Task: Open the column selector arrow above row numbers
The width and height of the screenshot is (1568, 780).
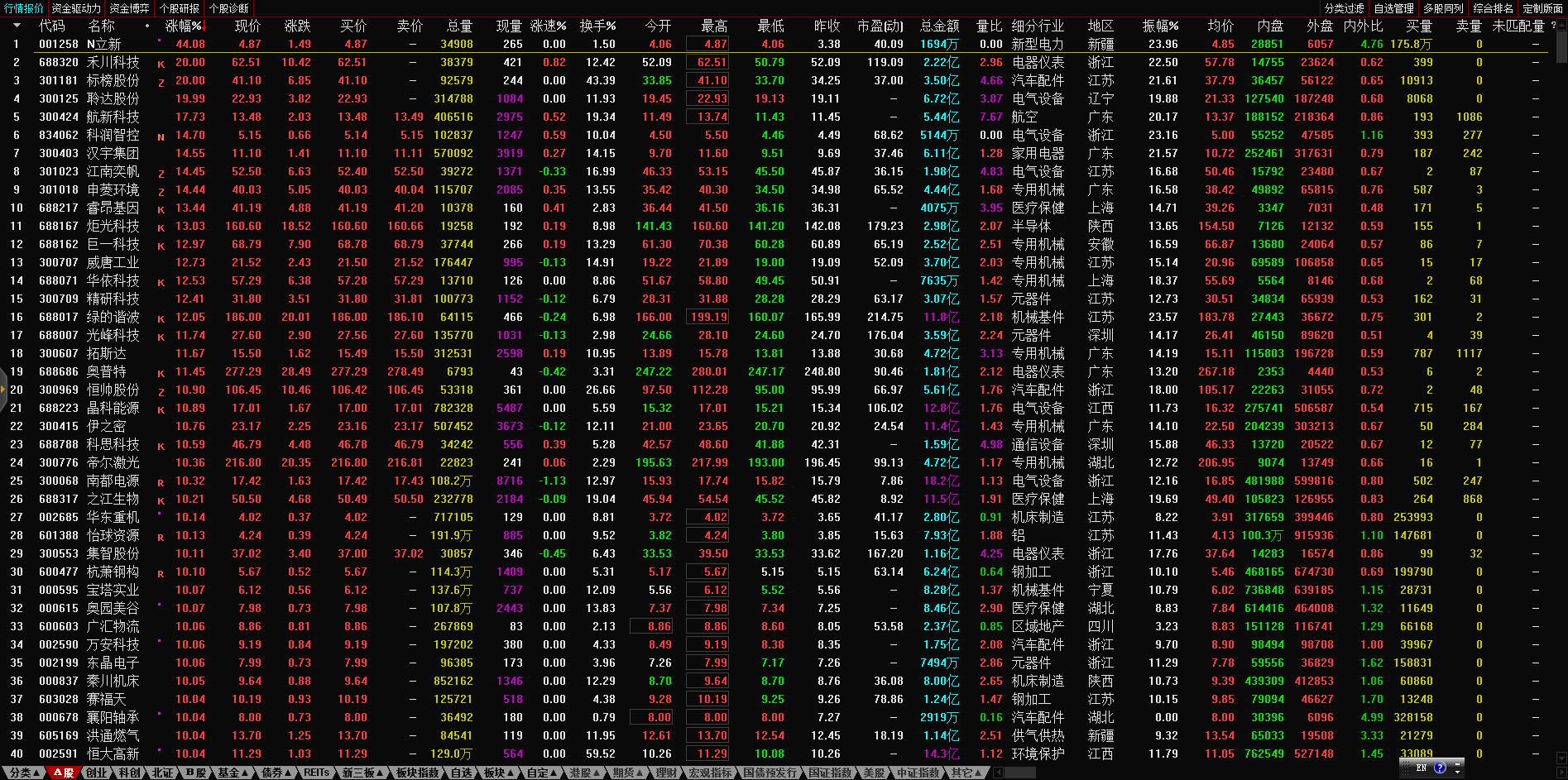Action: pyautogui.click(x=16, y=26)
